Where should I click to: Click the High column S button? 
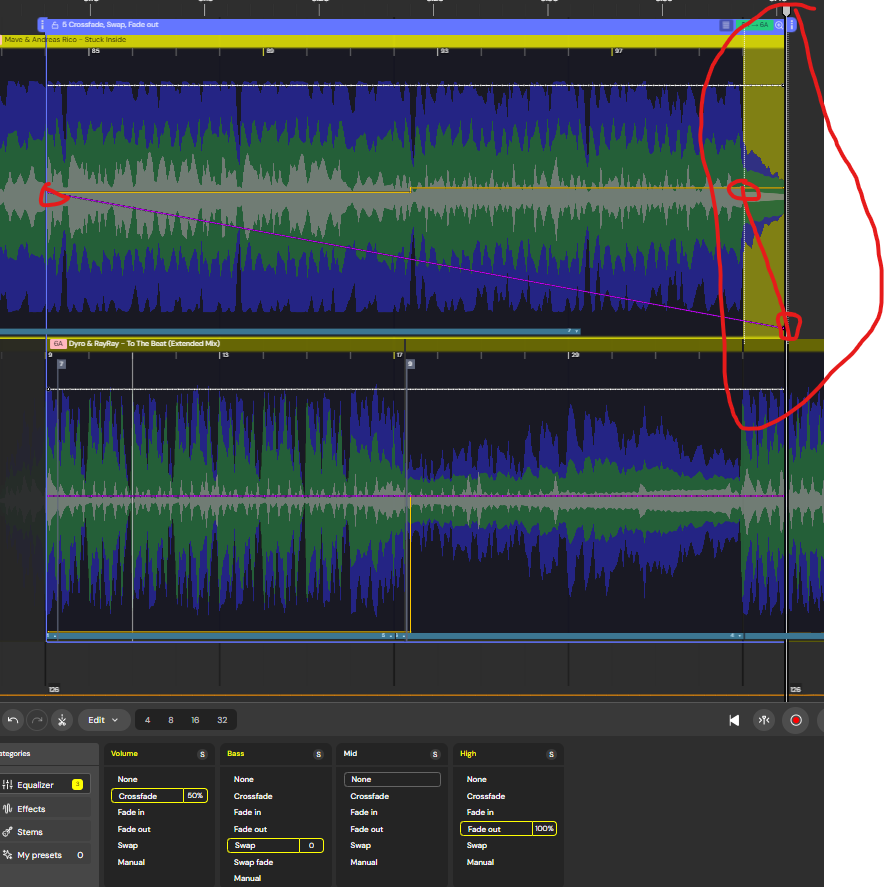coord(550,754)
